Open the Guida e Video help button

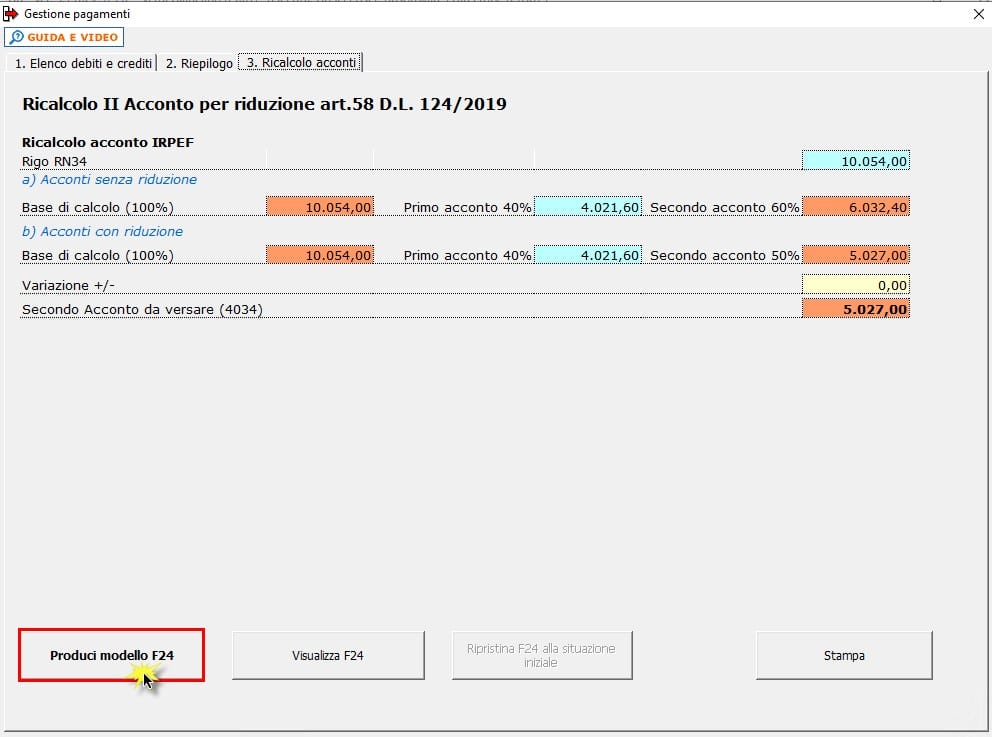tap(64, 37)
